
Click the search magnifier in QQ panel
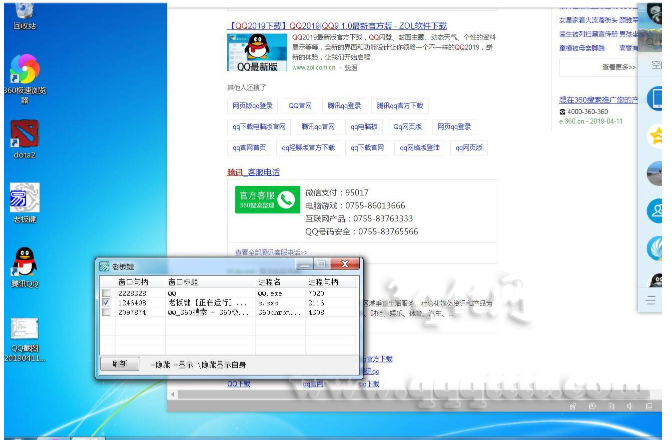[x=651, y=42]
